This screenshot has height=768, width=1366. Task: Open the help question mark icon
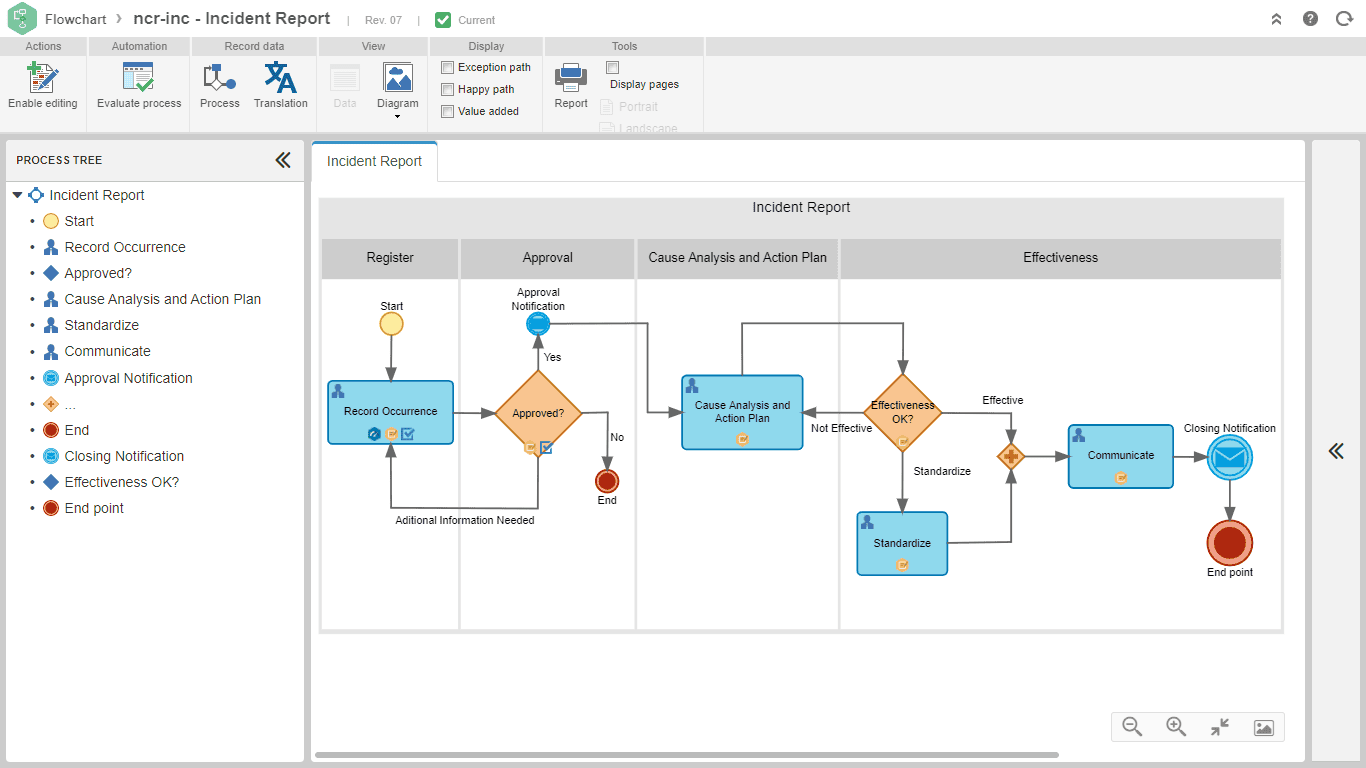tap(1310, 19)
